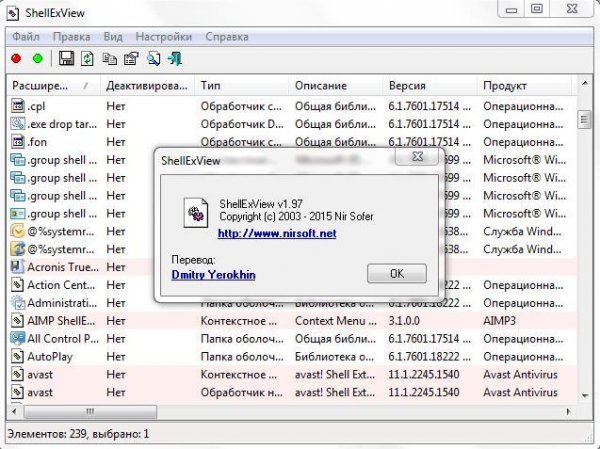The width and height of the screenshot is (600, 449).
Task: Open the Dmitry Yerokhin translator link
Action: (214, 275)
